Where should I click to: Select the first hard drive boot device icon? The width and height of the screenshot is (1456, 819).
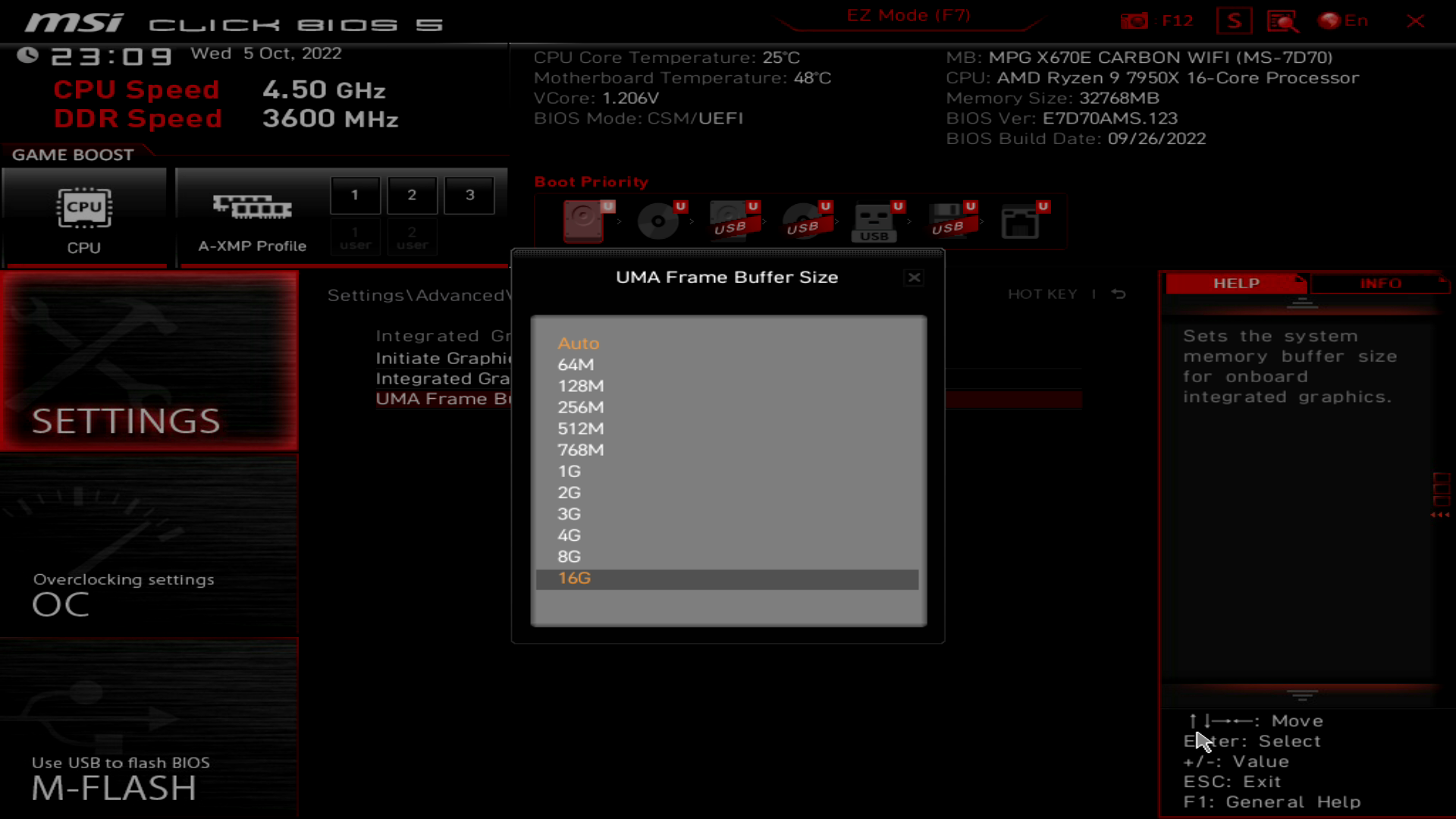click(x=583, y=221)
